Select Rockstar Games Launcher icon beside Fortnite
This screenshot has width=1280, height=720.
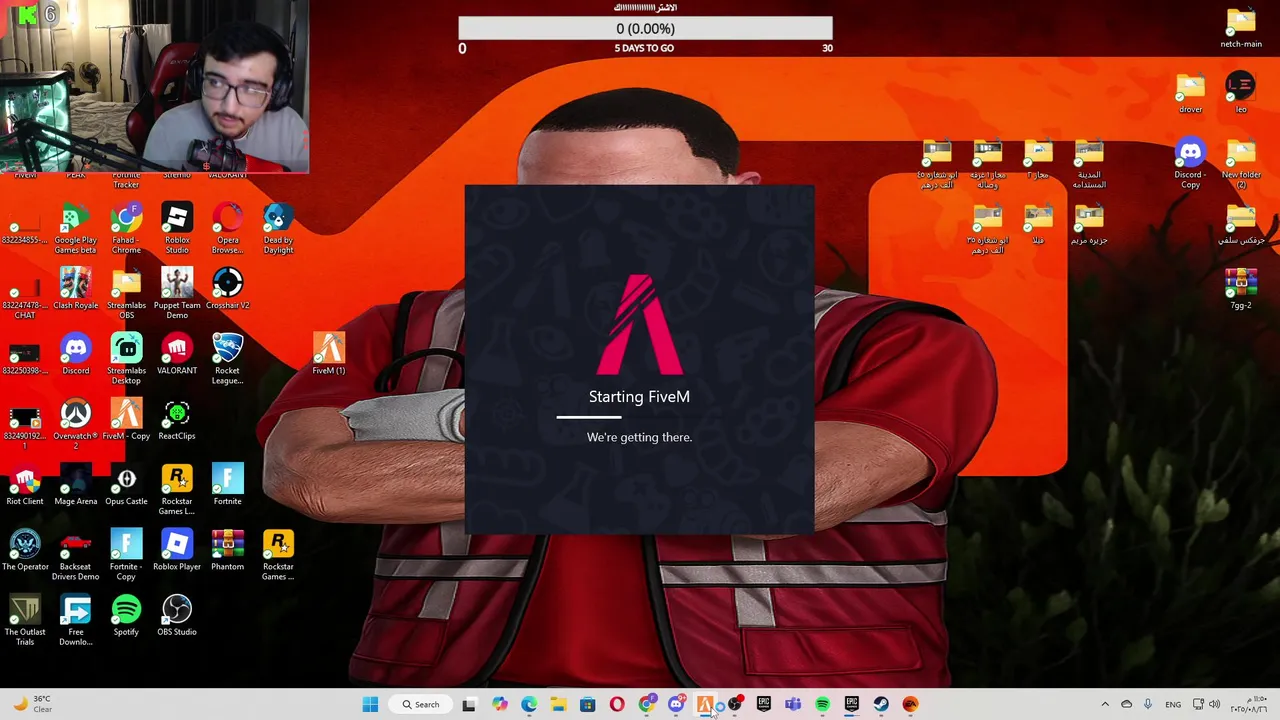[x=177, y=489]
